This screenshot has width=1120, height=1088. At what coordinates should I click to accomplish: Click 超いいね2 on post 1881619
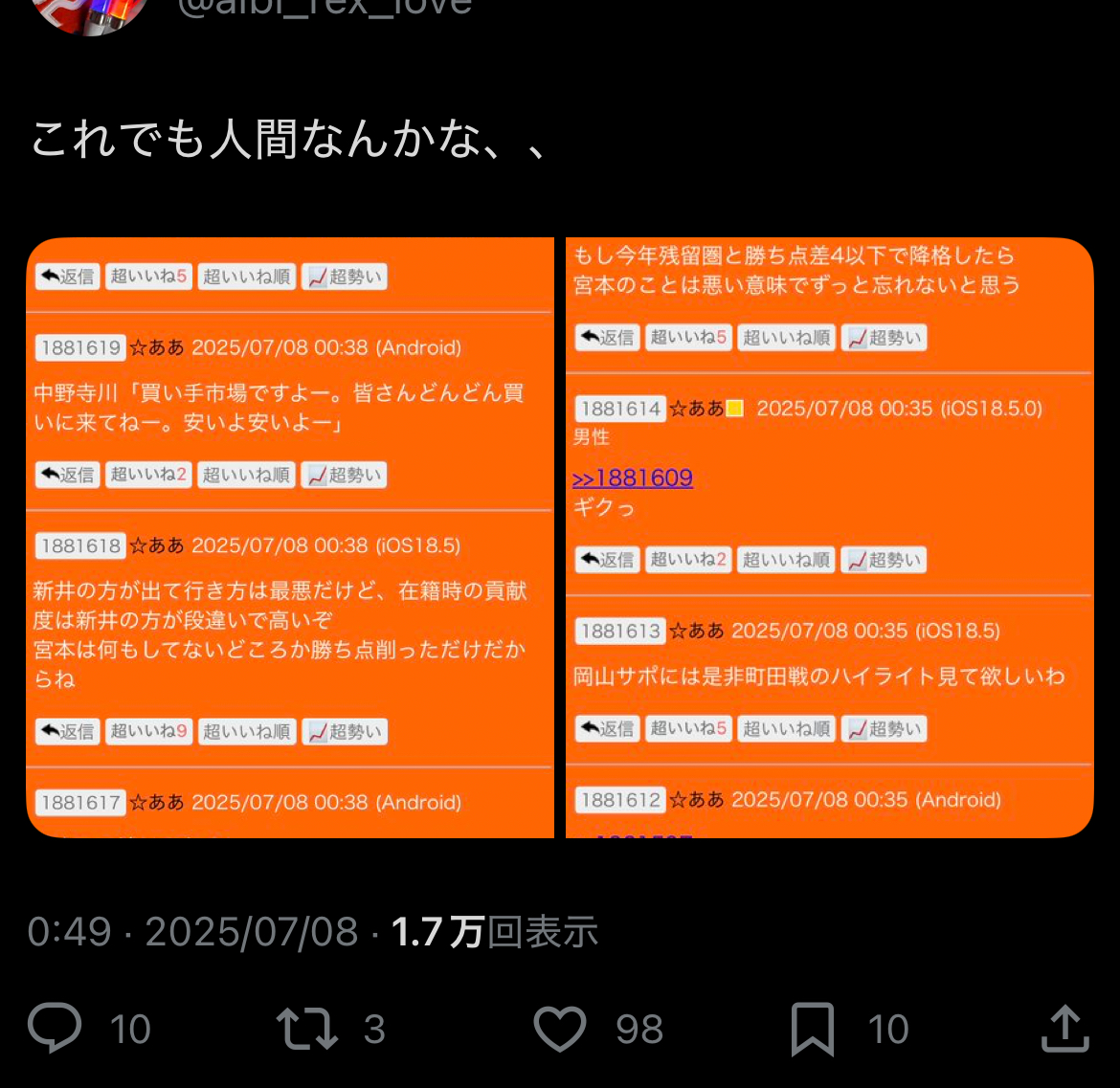pos(148,475)
